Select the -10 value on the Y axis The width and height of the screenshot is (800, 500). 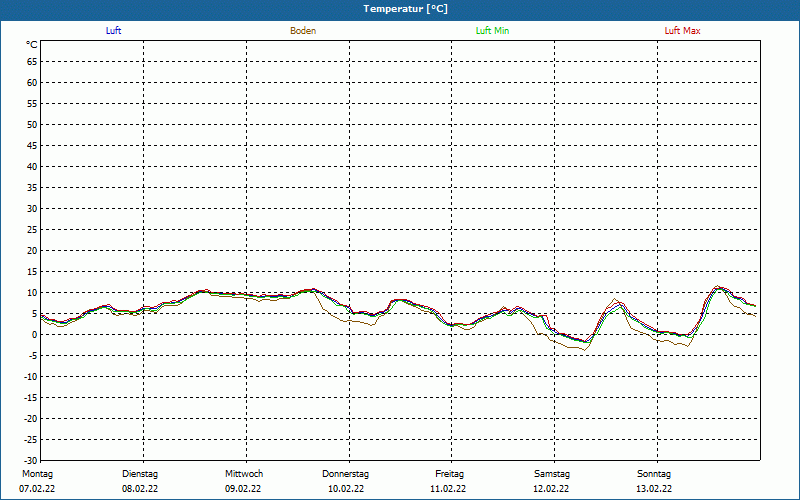coord(31,377)
